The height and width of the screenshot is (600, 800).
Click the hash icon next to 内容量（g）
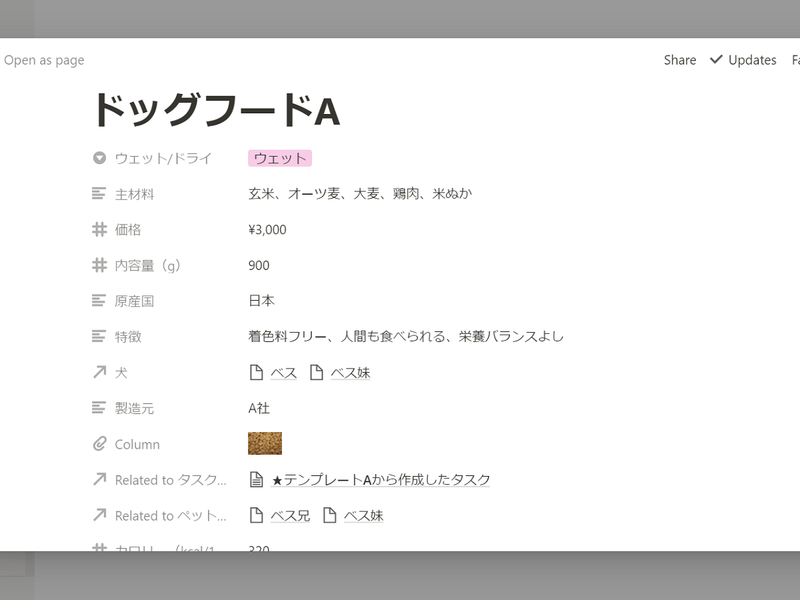[x=99, y=266]
